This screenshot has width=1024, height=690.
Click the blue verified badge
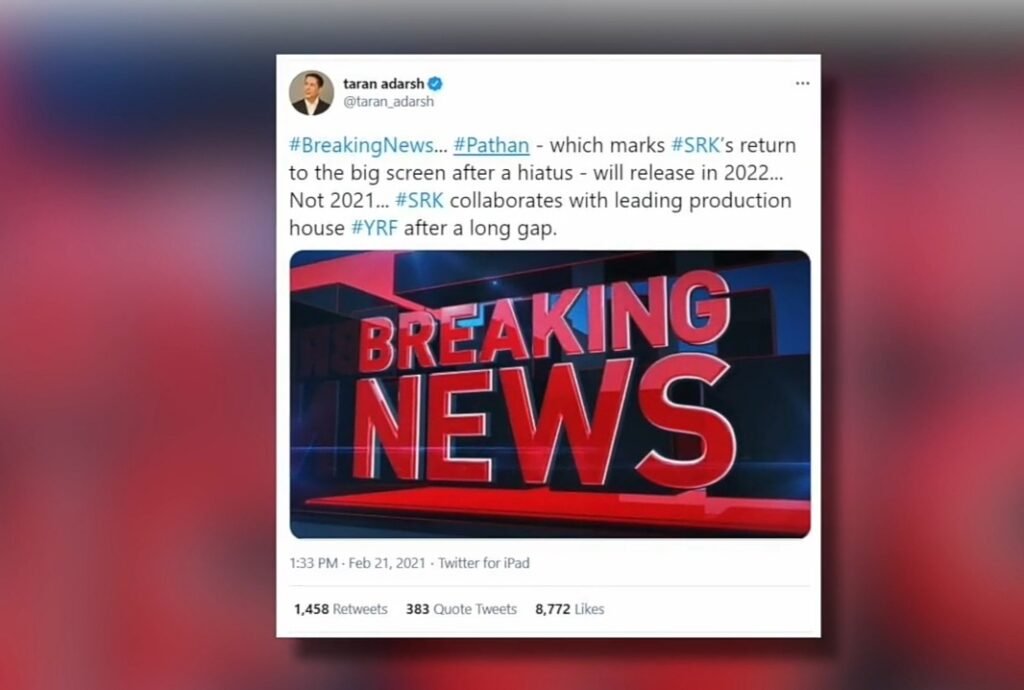coord(436,84)
